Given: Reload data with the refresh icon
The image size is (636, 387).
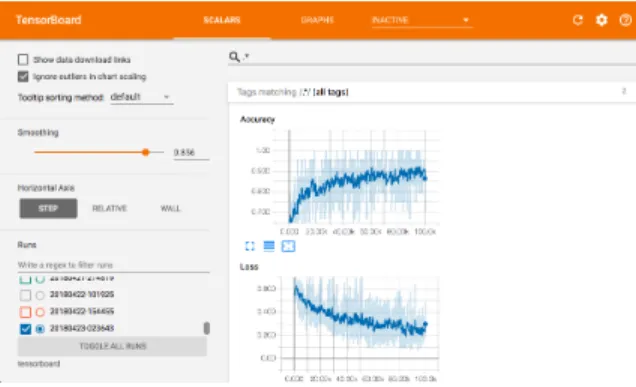Looking at the screenshot, I should [578, 20].
